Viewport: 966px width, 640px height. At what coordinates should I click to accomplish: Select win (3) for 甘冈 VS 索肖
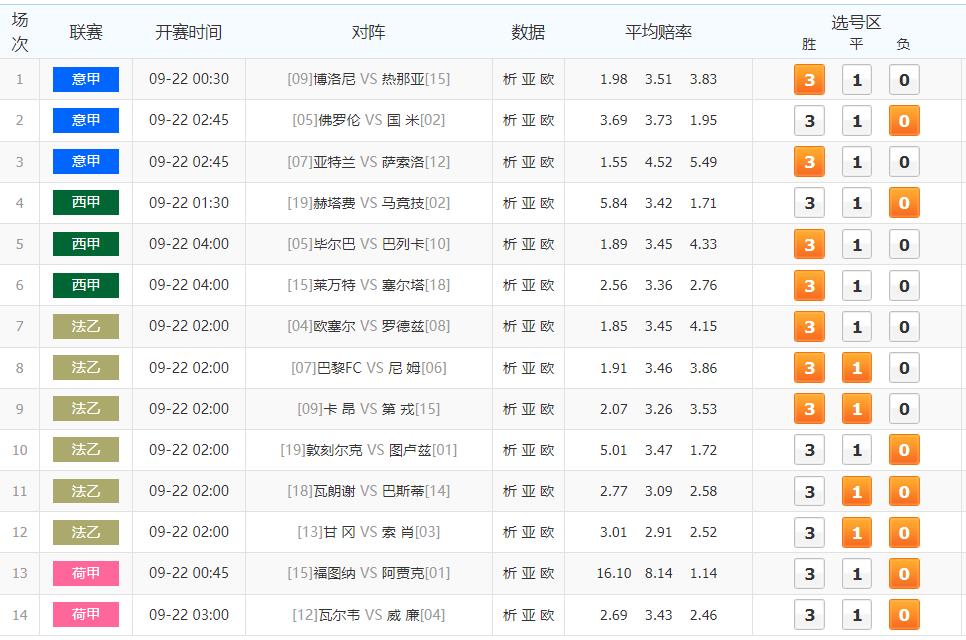point(809,533)
